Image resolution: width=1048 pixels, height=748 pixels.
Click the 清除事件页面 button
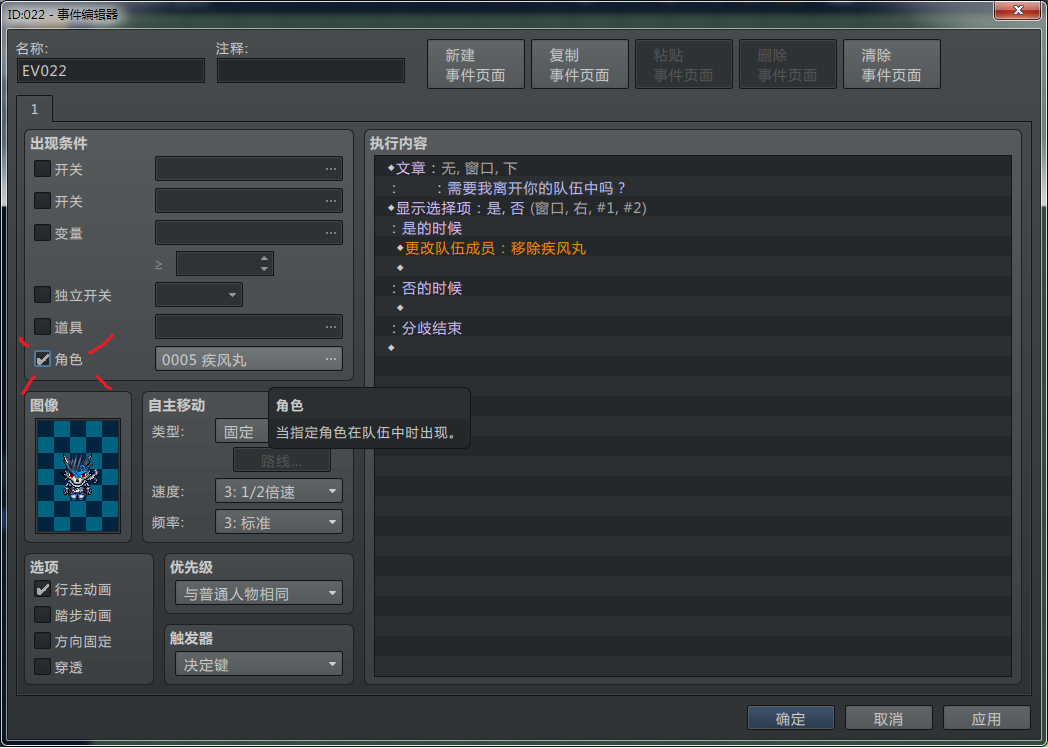(892, 64)
